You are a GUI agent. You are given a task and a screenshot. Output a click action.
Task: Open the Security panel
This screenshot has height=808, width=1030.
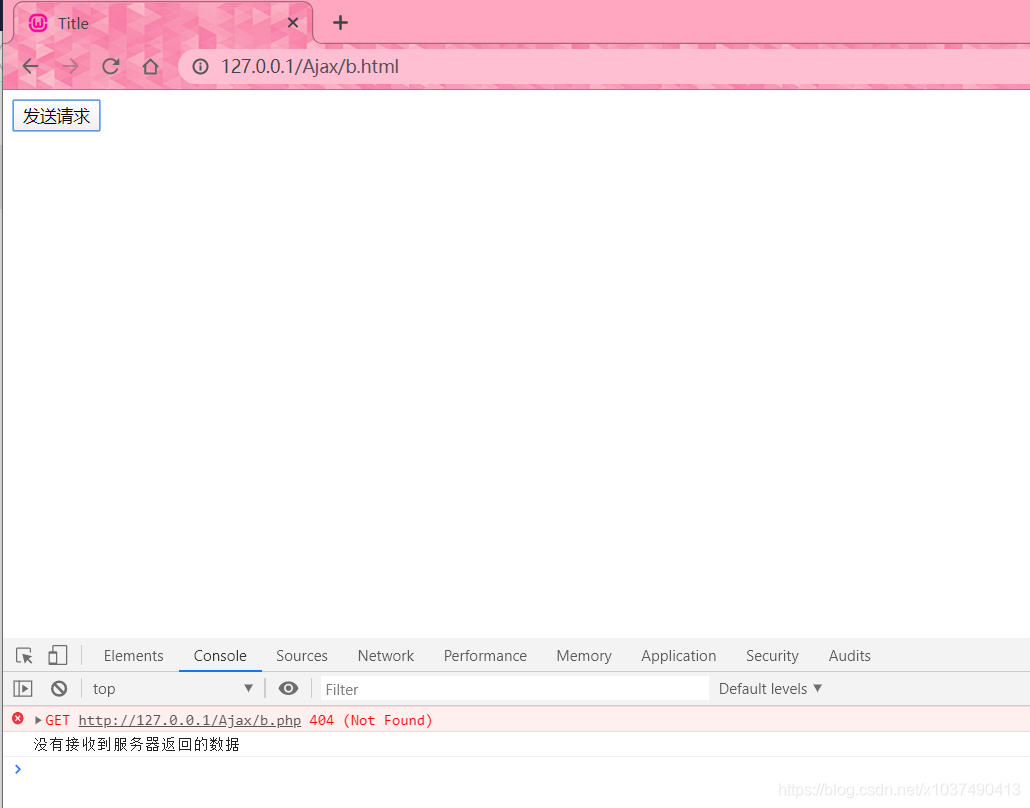772,656
